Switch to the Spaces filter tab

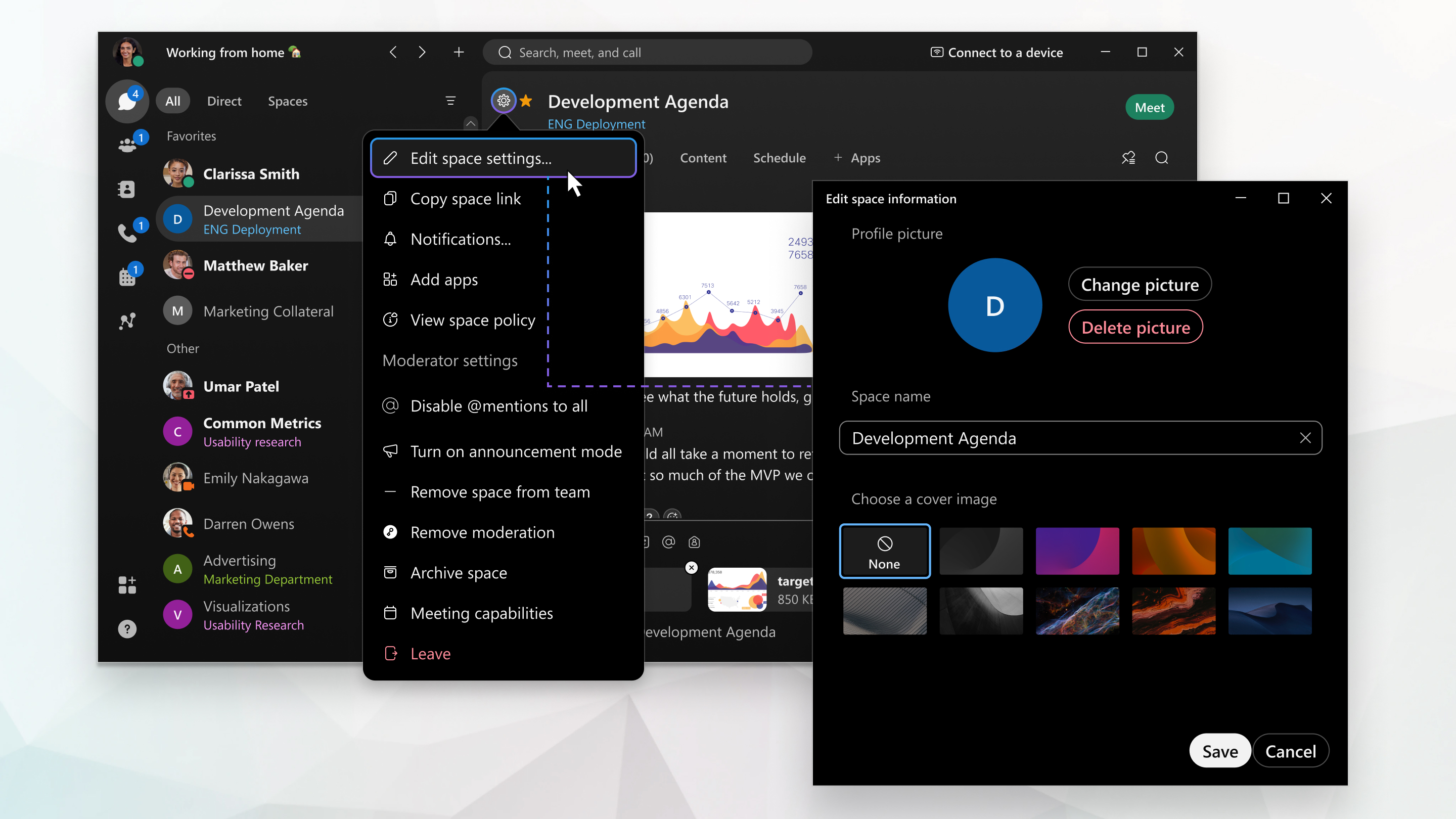pos(288,101)
